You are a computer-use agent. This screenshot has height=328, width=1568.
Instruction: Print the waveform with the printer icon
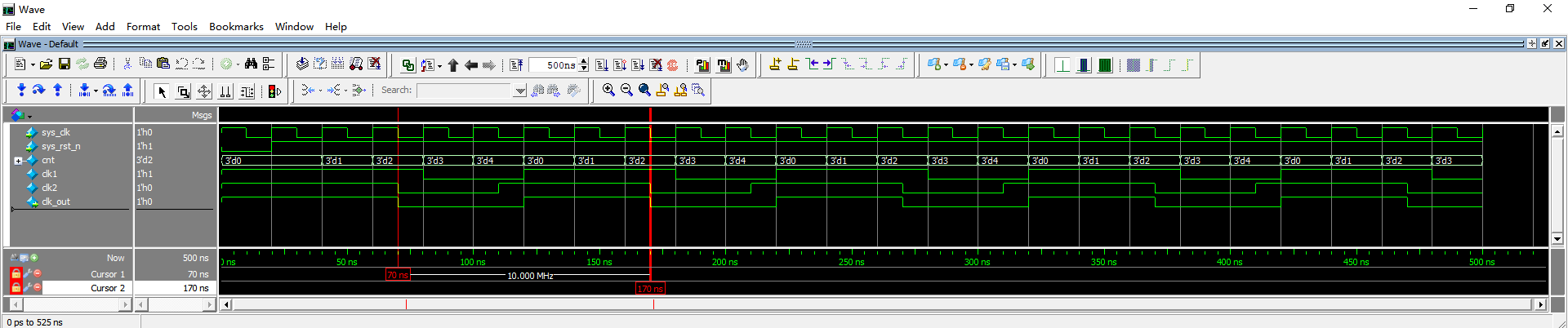coord(100,64)
